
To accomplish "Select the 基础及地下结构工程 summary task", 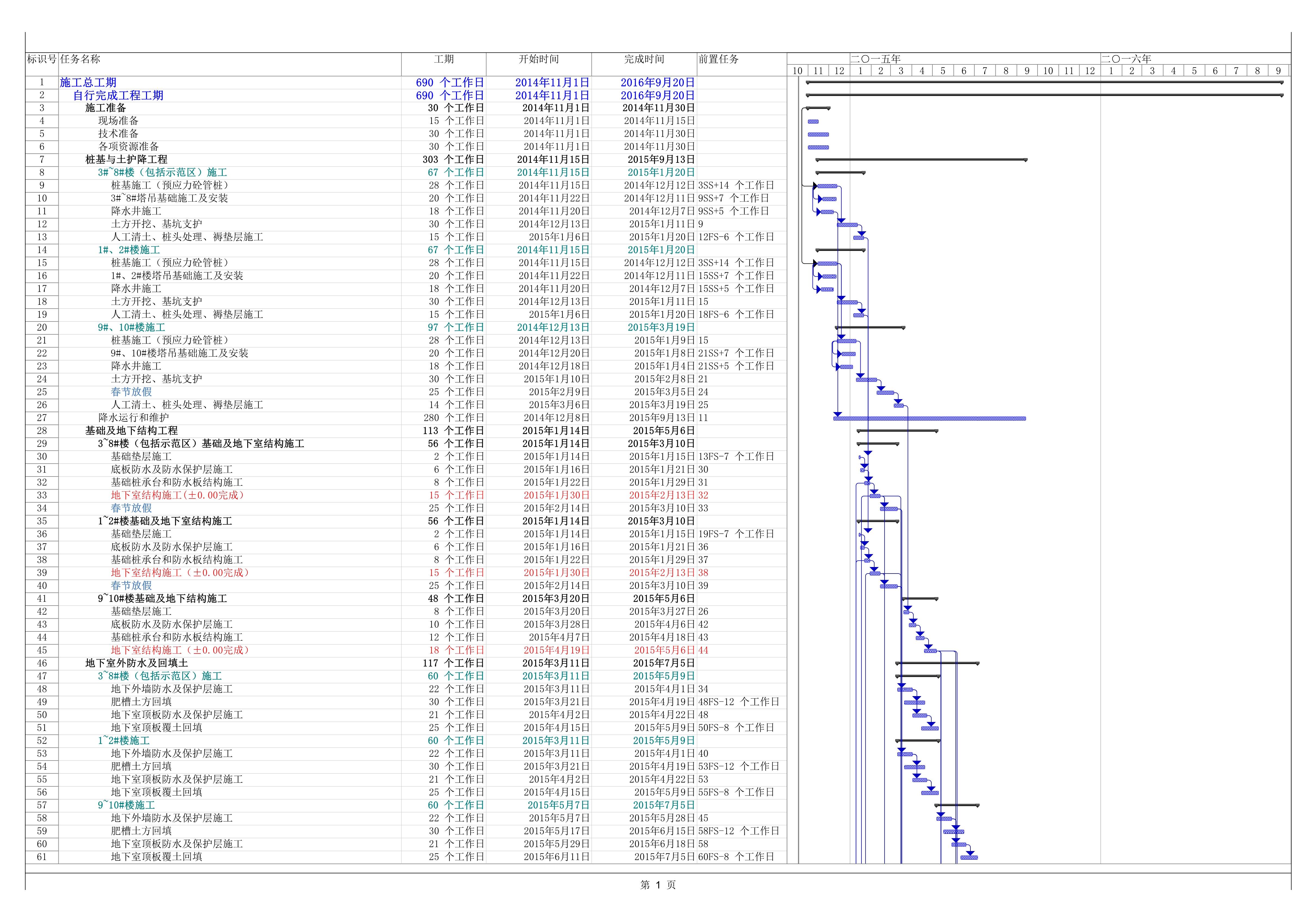I will pos(131,431).
